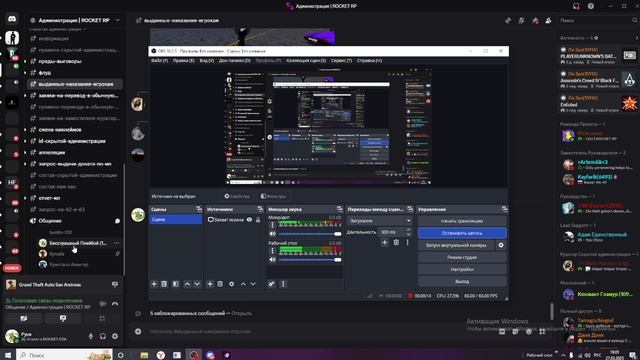Open OBS Файл menu
This screenshot has height=360, width=640.
click(x=159, y=60)
